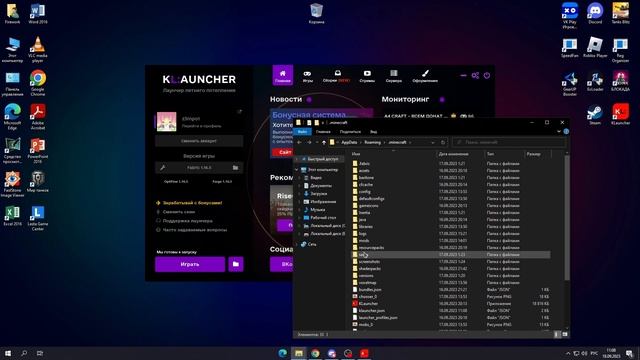640x360 pixels.
Task: Click the Explorer back arrow
Action: (299, 142)
